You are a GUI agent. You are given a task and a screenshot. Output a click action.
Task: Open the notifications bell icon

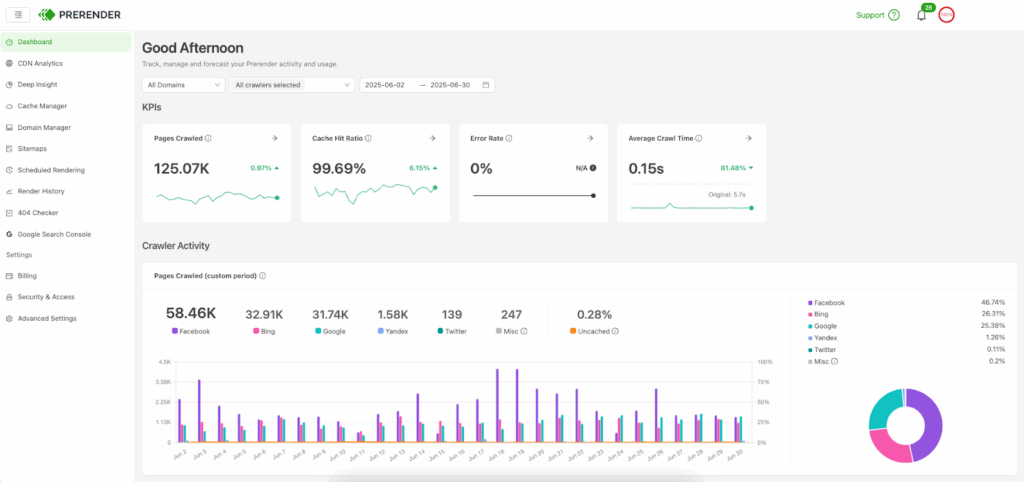coord(921,15)
